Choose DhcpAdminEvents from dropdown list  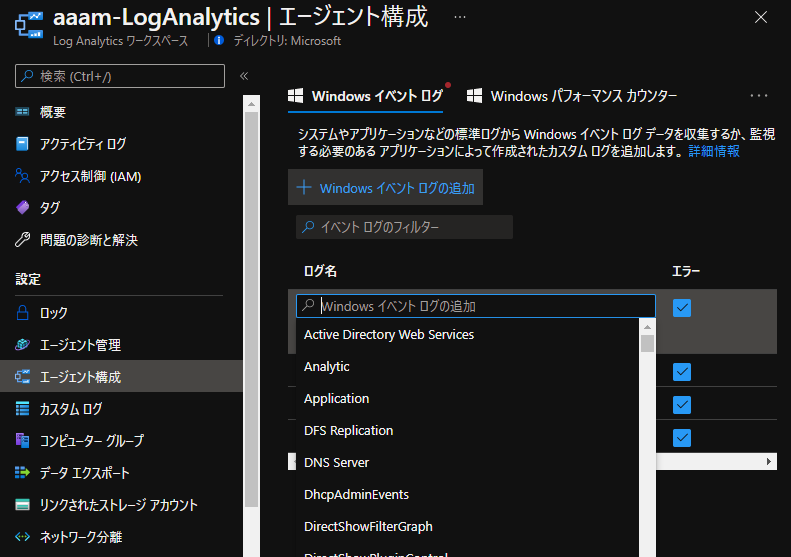tap(467, 494)
